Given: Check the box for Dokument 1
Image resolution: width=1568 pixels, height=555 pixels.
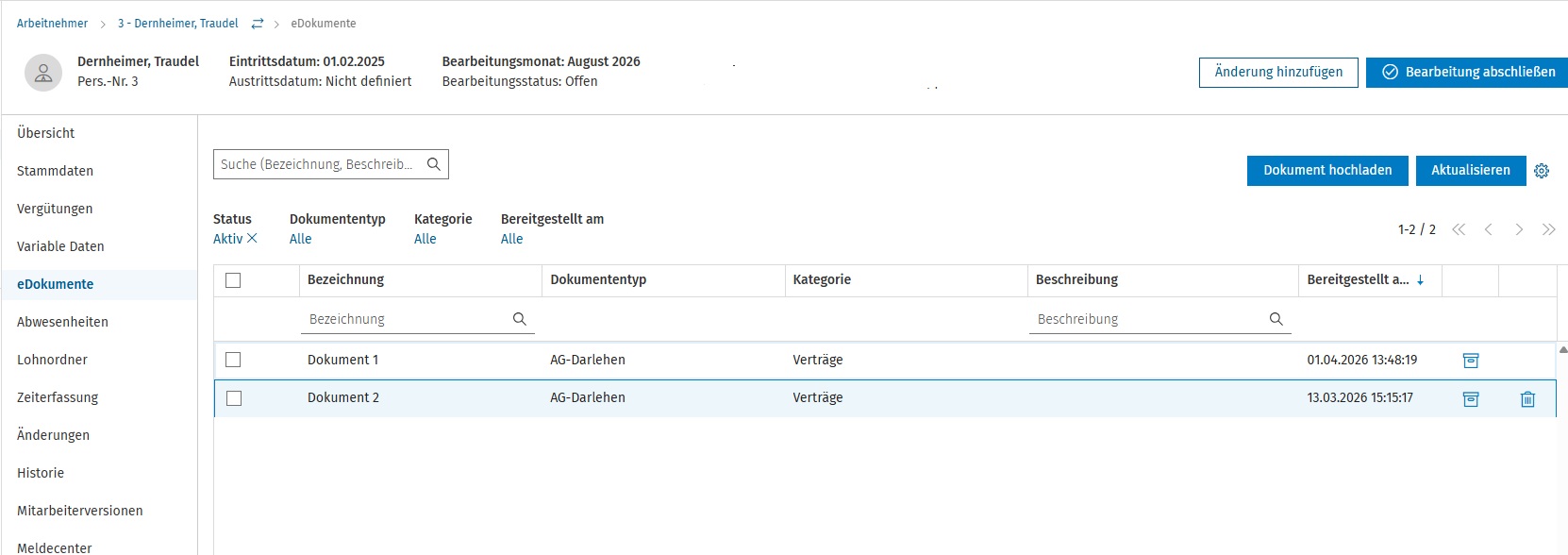Looking at the screenshot, I should (234, 360).
